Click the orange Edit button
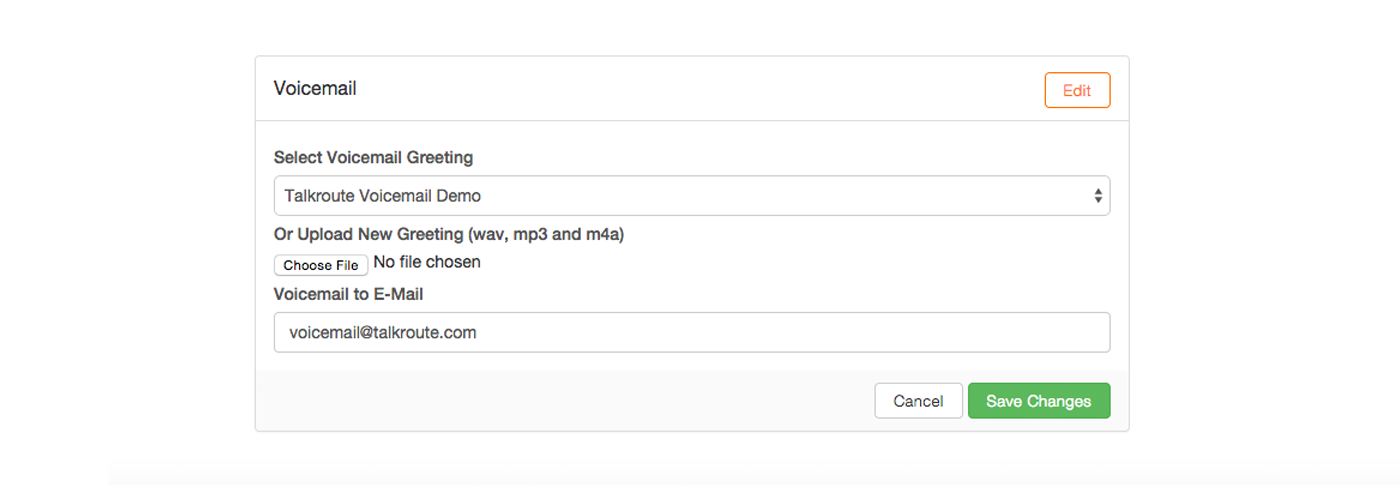Viewport: 1400px width, 485px height. (x=1077, y=90)
